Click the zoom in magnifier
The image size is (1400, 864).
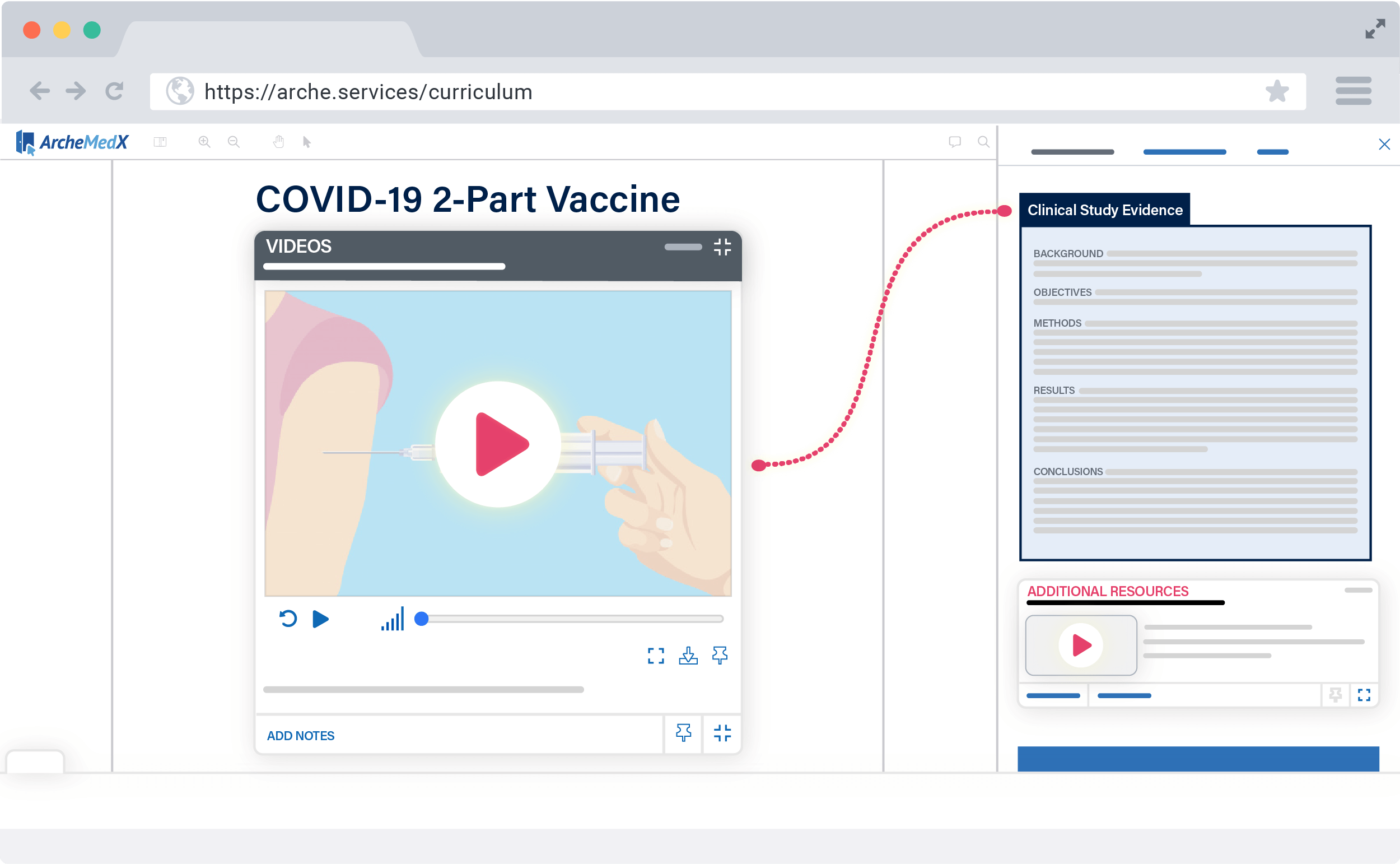(204, 142)
